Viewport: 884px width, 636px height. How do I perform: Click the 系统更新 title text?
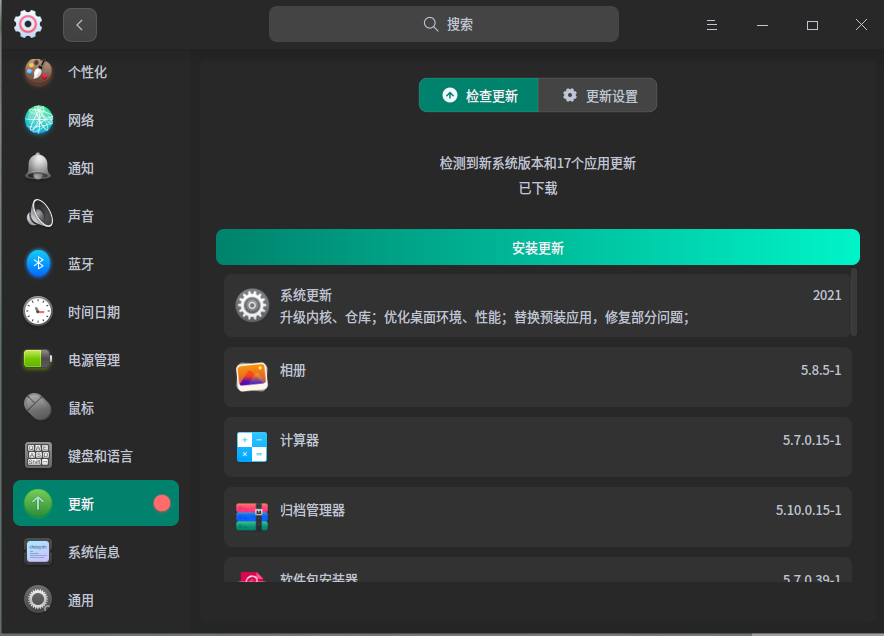click(x=306, y=295)
